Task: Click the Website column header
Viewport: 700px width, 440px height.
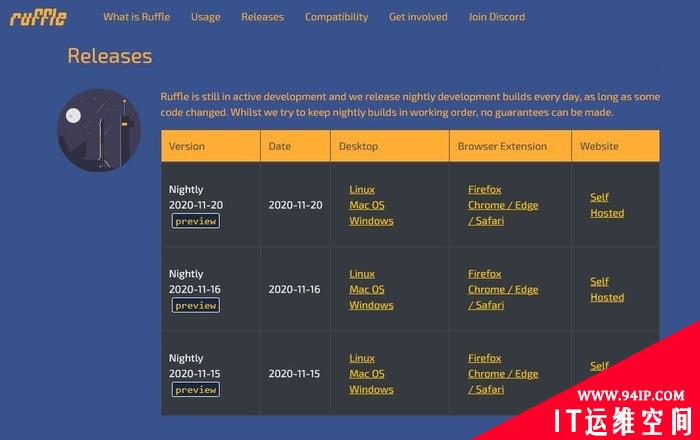Action: pyautogui.click(x=616, y=146)
